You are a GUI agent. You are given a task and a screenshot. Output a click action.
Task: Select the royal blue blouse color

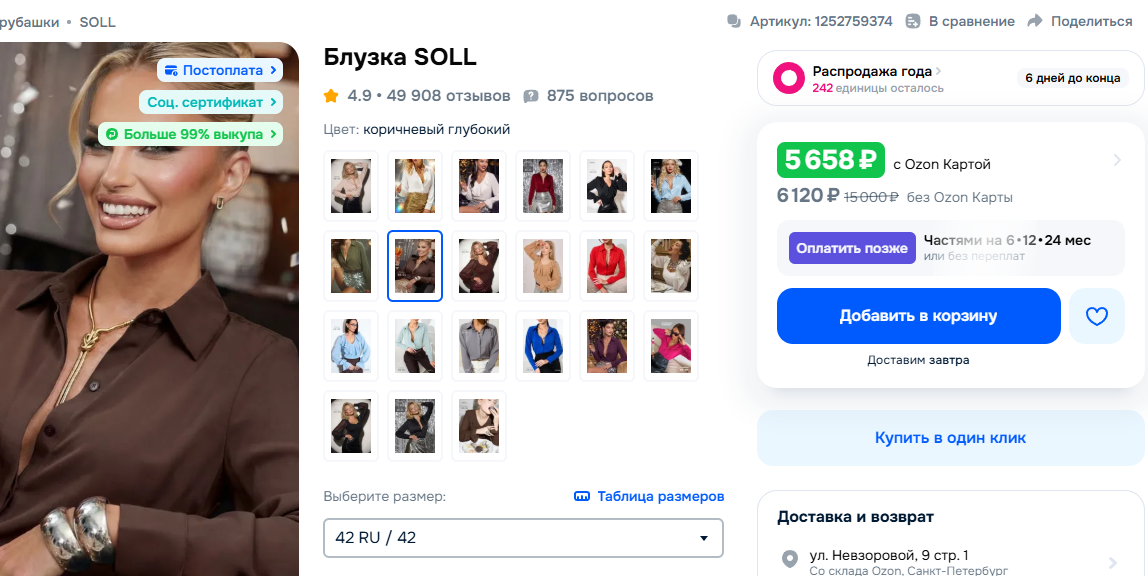pos(543,346)
